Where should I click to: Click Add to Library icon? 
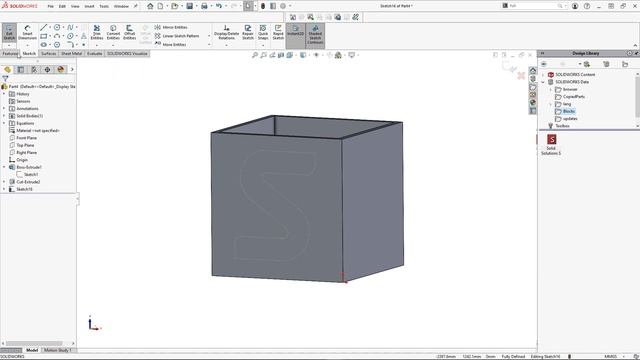coord(587,64)
